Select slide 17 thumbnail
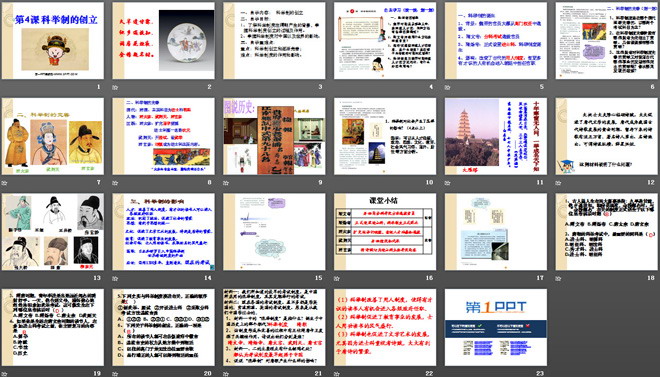Viewport: 660px width, 377px height. tap(496, 232)
